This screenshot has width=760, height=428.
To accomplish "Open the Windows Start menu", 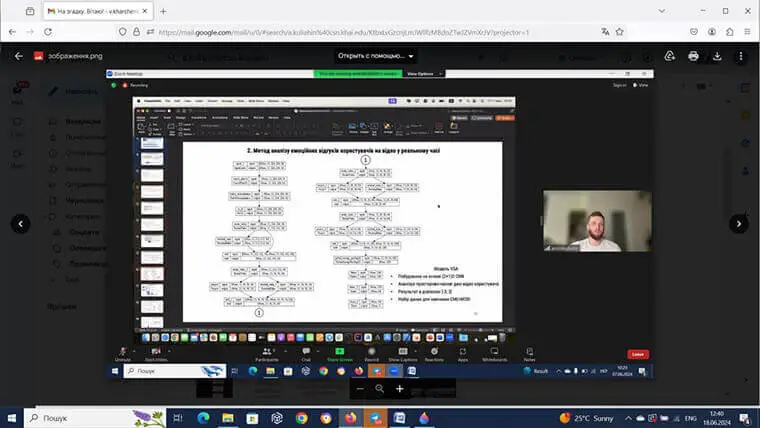I will click(12, 418).
